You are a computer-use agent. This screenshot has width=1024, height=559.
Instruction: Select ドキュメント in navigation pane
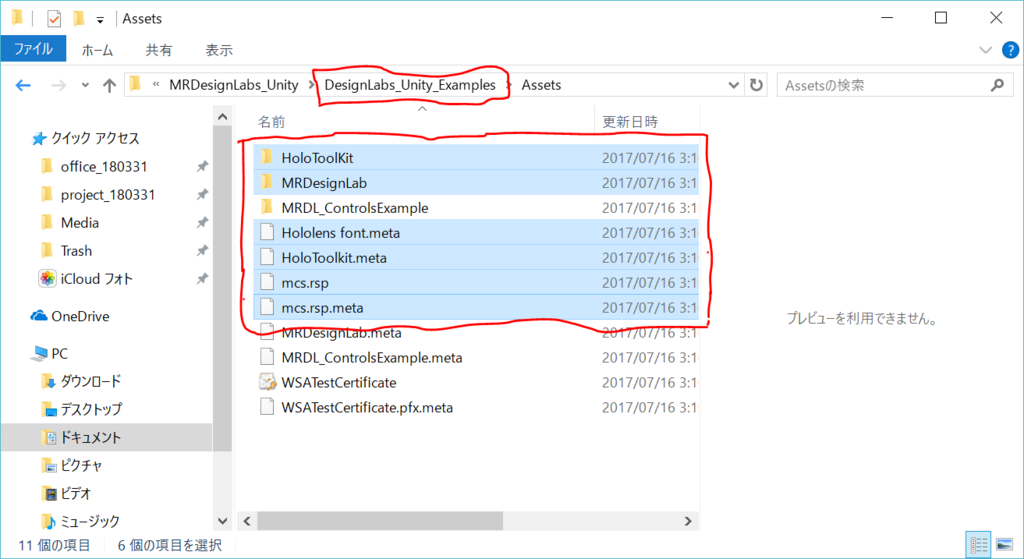tap(106, 438)
